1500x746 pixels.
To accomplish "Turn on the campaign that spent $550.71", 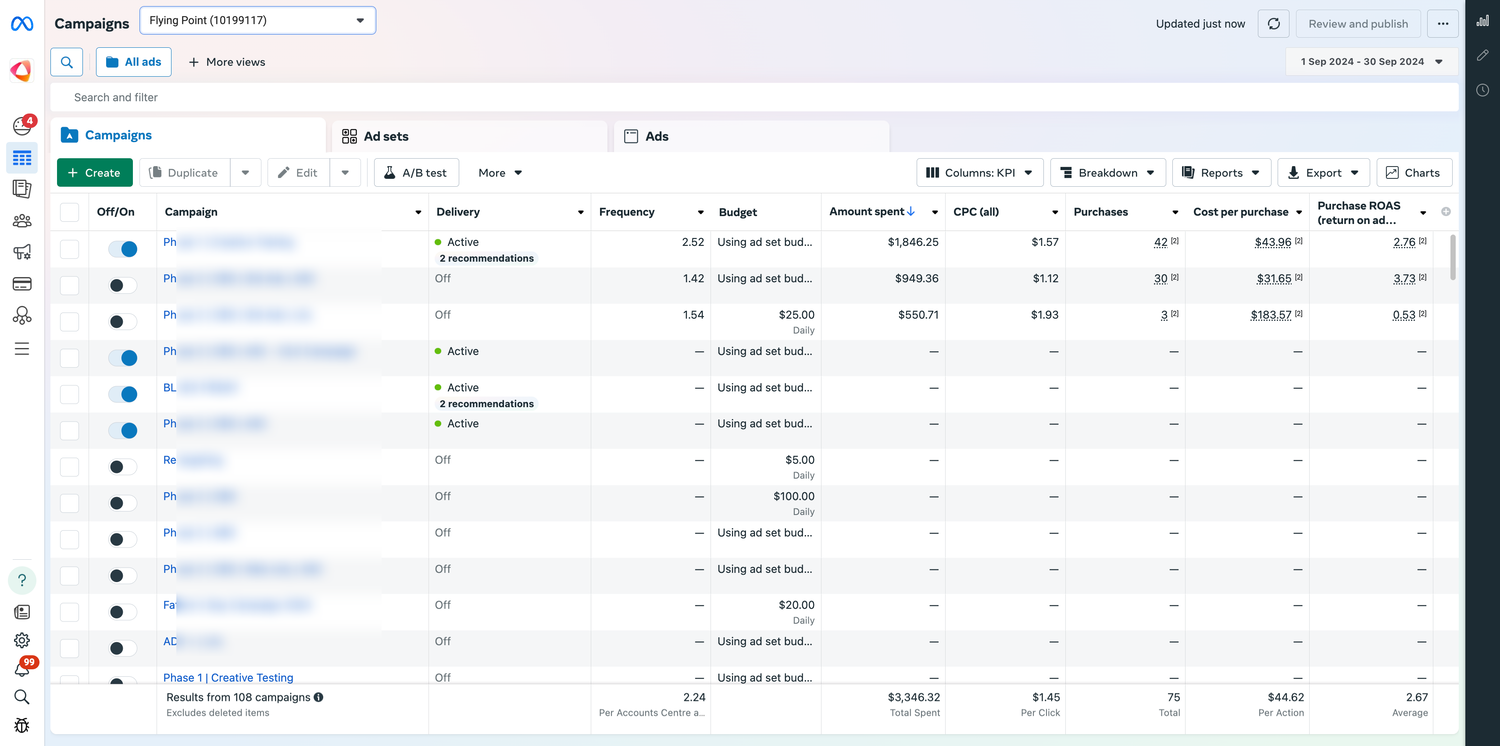I will click(x=123, y=322).
